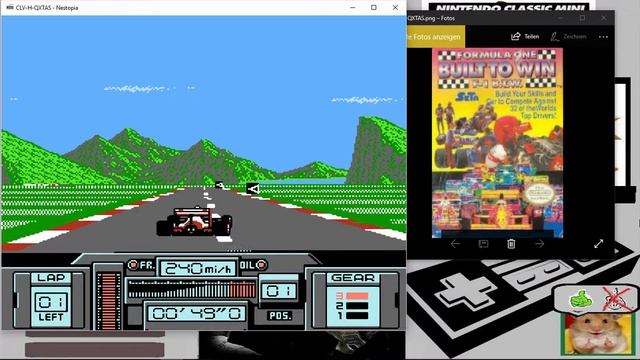Maximize the Nestopia emulator window
The width and height of the screenshot is (640, 360).
pos(374,7)
